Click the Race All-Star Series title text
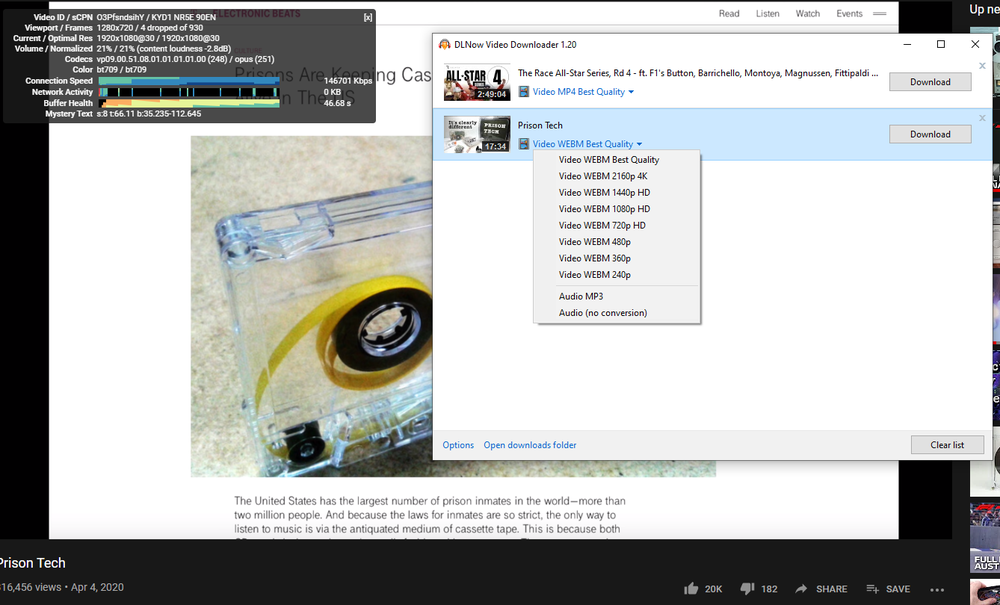The image size is (1000, 605). 698,73
